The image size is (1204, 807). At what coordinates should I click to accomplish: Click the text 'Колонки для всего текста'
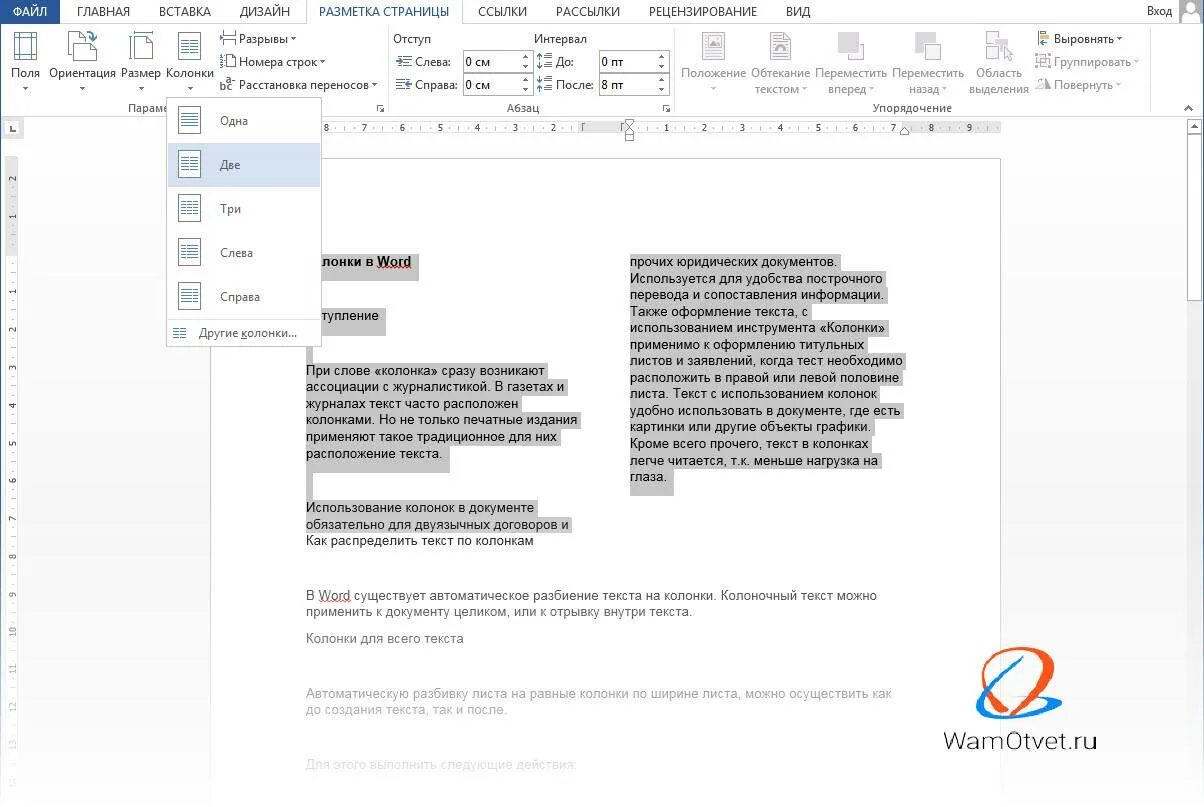385,638
